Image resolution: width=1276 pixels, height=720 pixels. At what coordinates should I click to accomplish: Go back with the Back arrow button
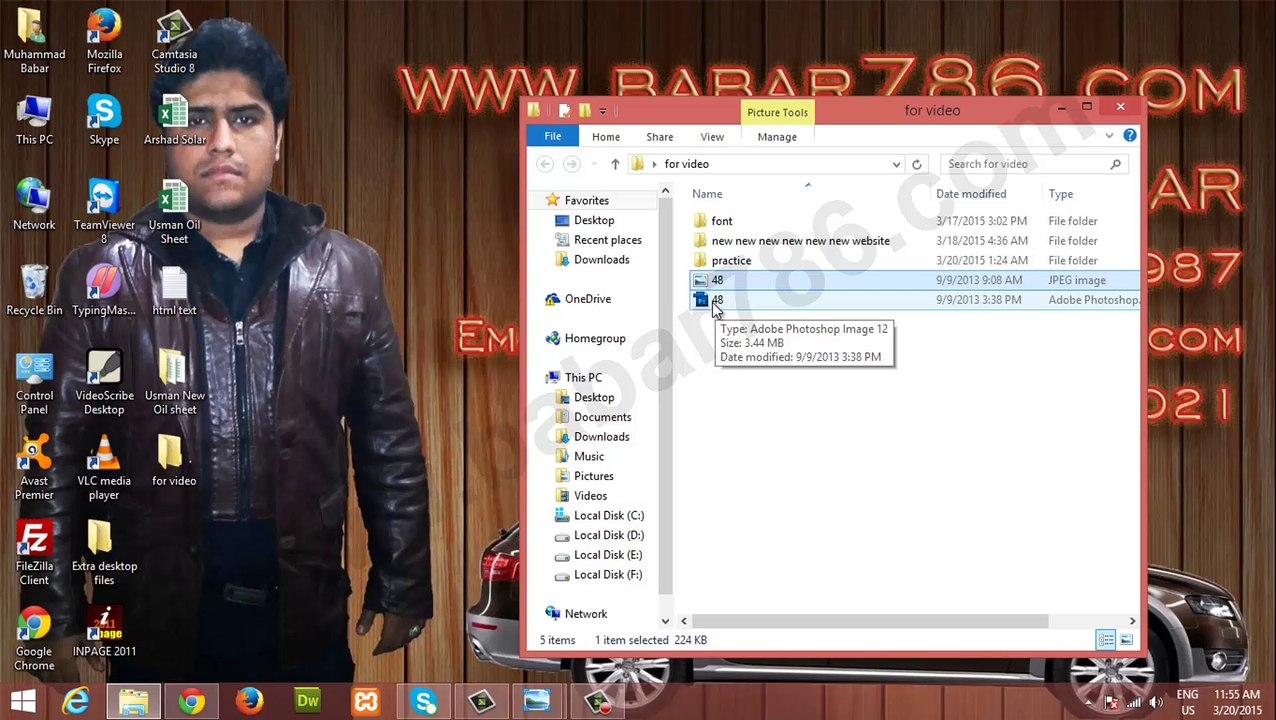pos(545,164)
